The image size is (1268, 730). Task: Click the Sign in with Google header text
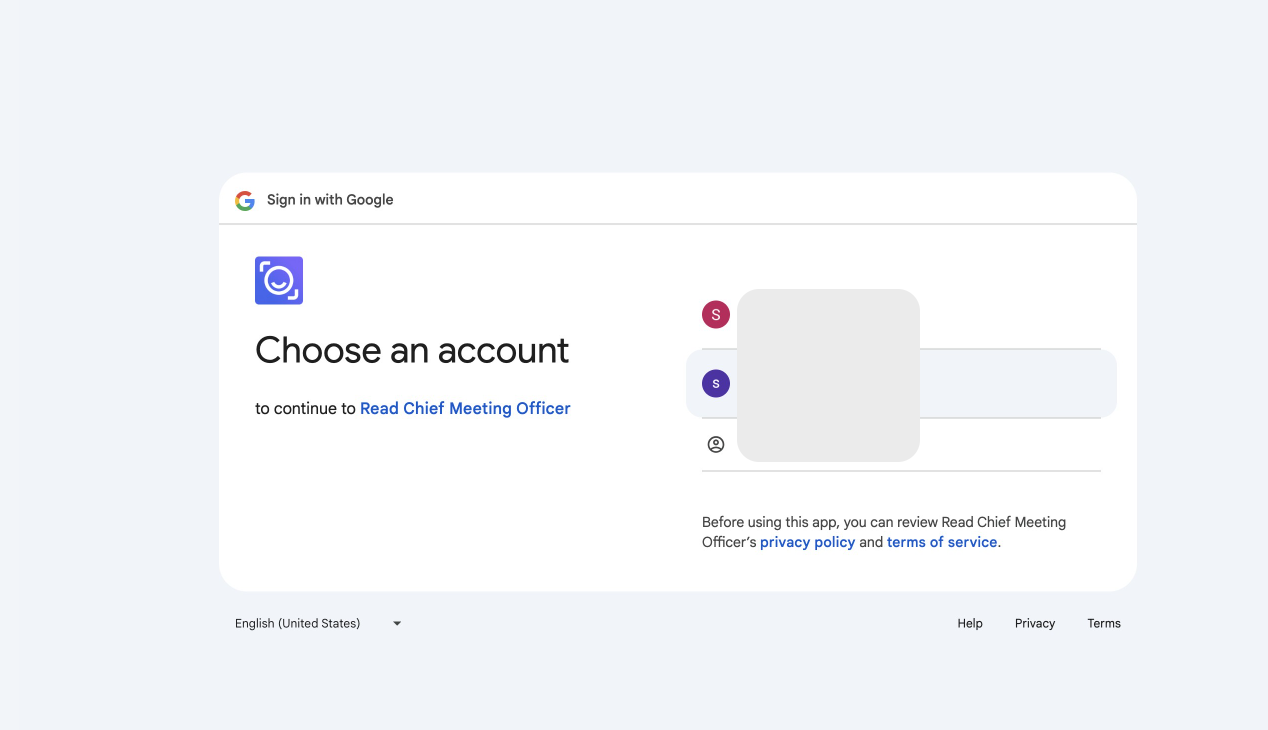click(x=330, y=200)
